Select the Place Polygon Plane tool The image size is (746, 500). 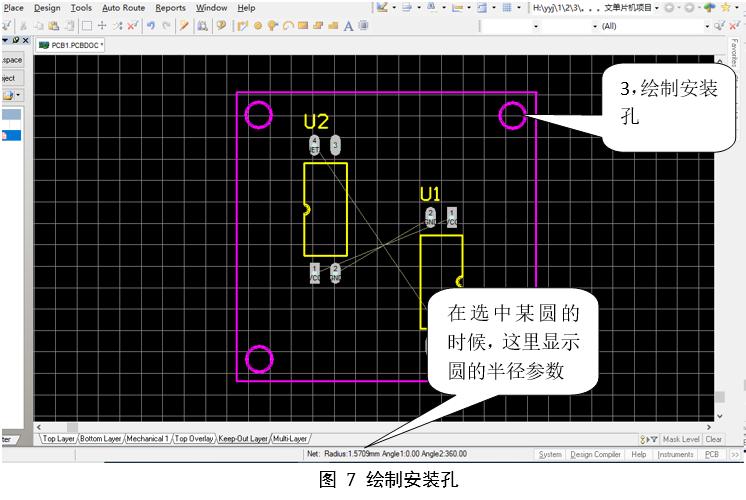pos(318,26)
